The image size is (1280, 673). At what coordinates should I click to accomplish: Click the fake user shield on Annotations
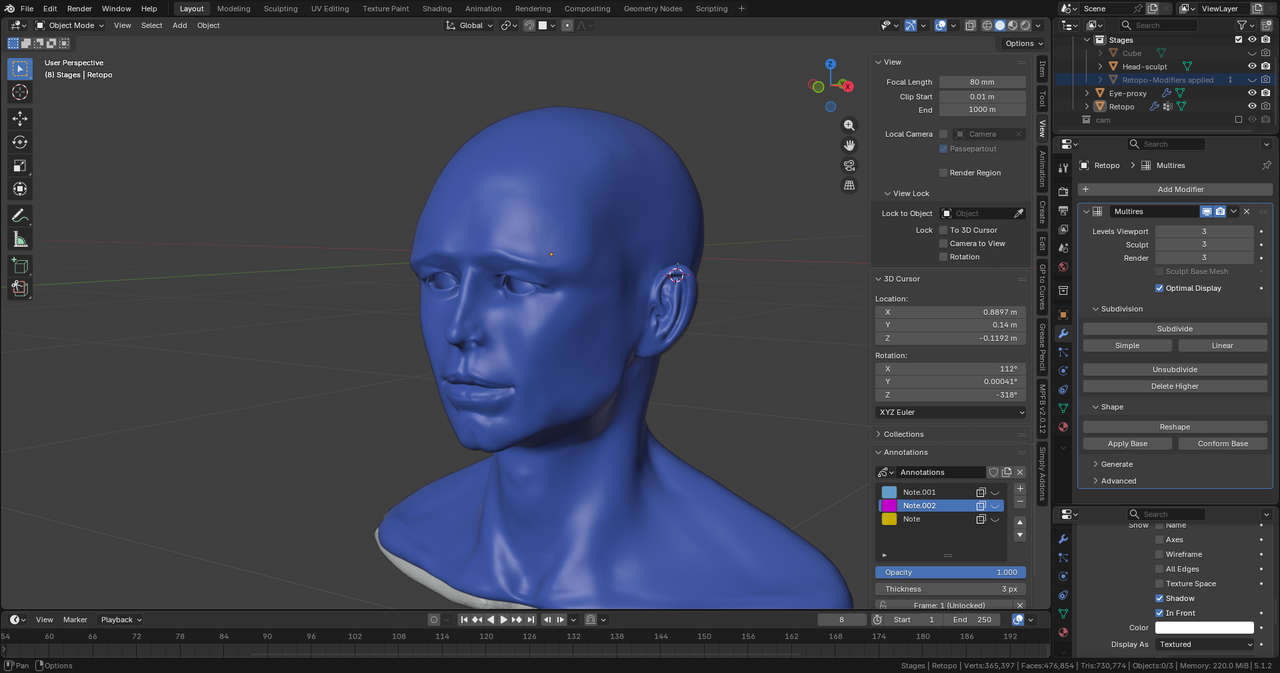[x=994, y=472]
